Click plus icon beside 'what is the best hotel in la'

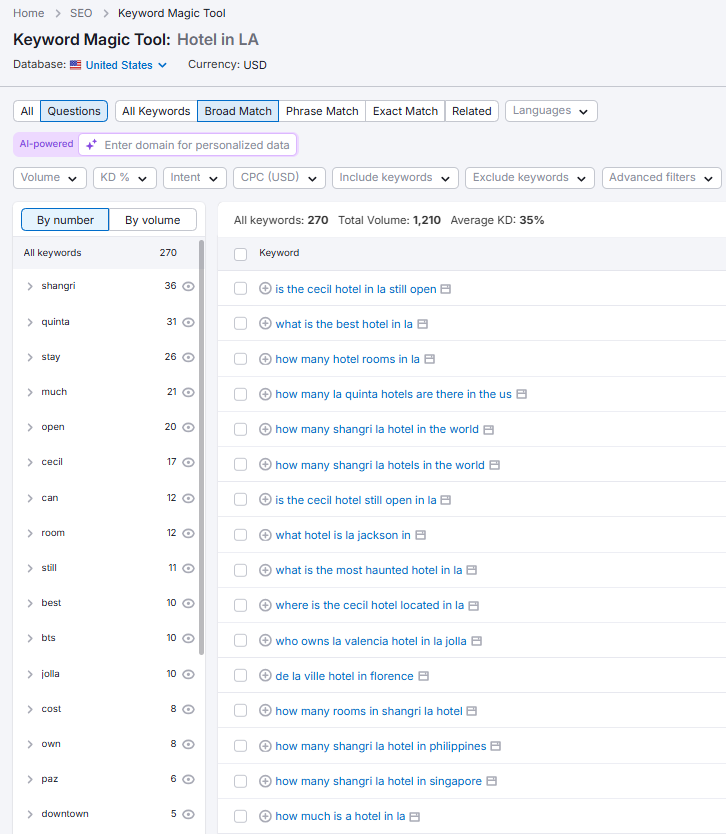[x=265, y=324]
